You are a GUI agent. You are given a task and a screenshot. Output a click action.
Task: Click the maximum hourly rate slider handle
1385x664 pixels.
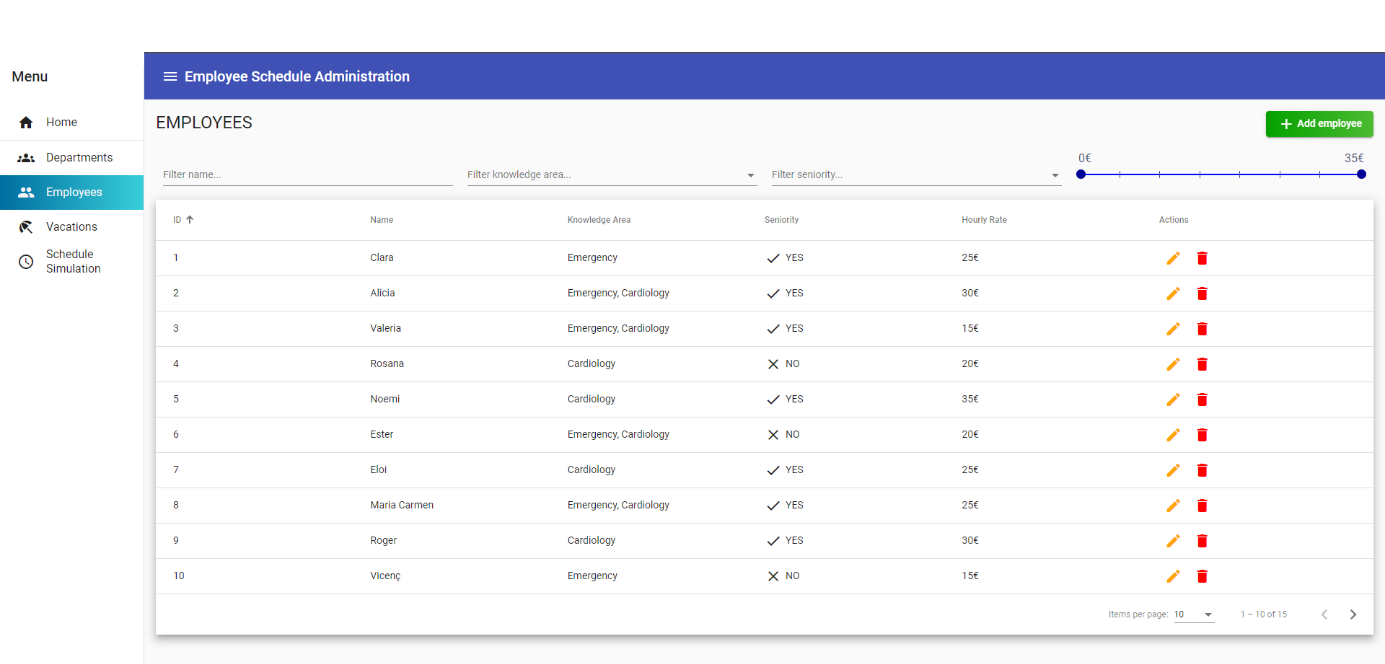[1361, 174]
